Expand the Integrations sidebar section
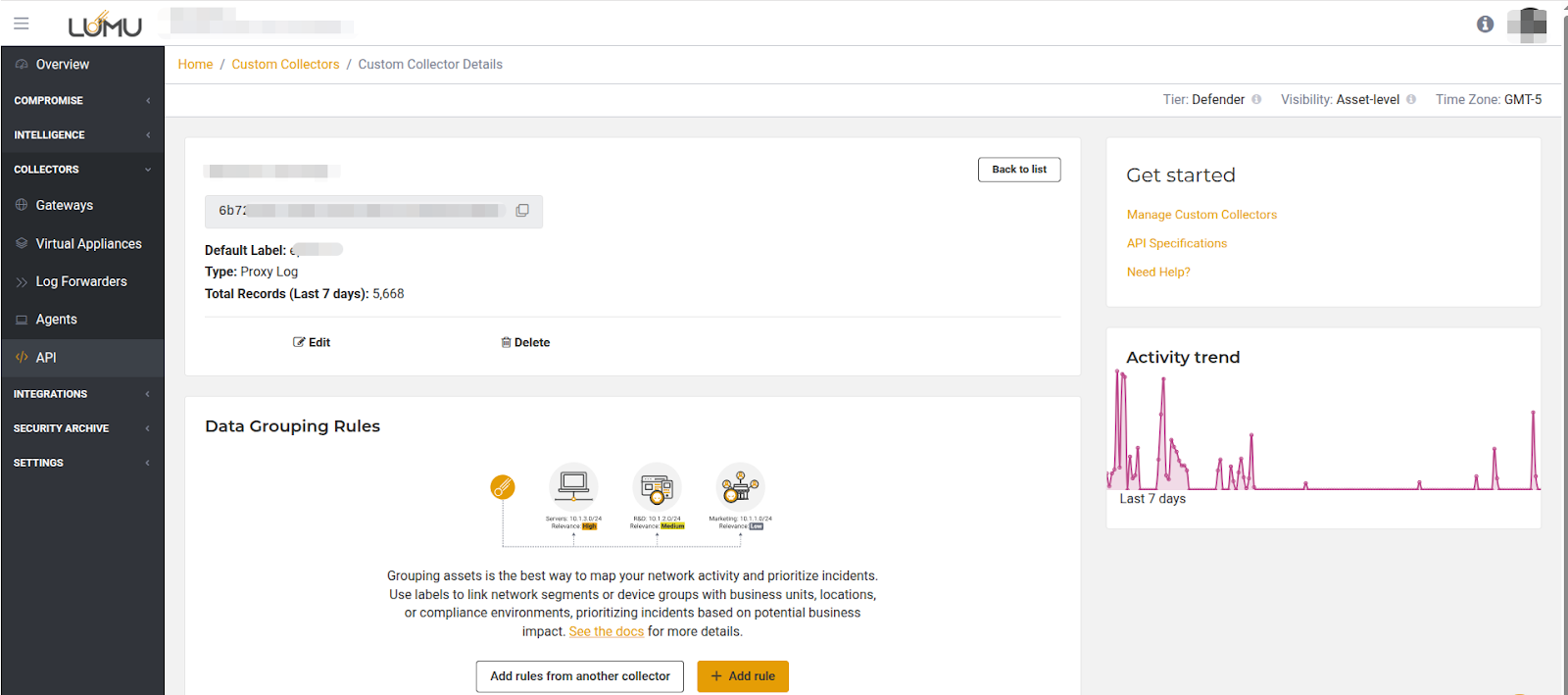Viewport: 1568px width, 695px height. pyautogui.click(x=81, y=394)
